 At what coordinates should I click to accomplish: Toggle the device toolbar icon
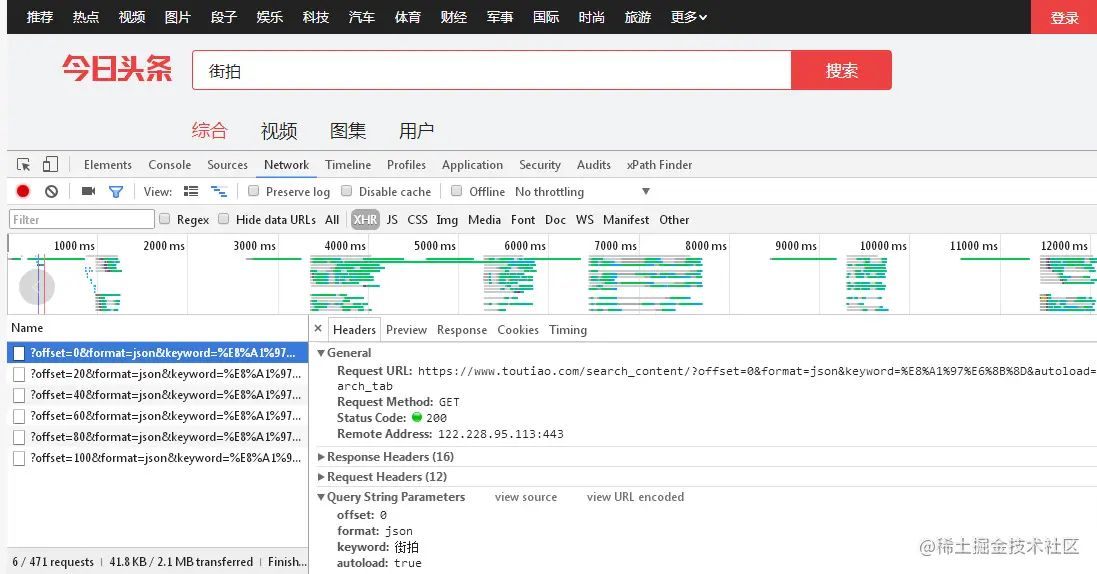click(x=50, y=164)
